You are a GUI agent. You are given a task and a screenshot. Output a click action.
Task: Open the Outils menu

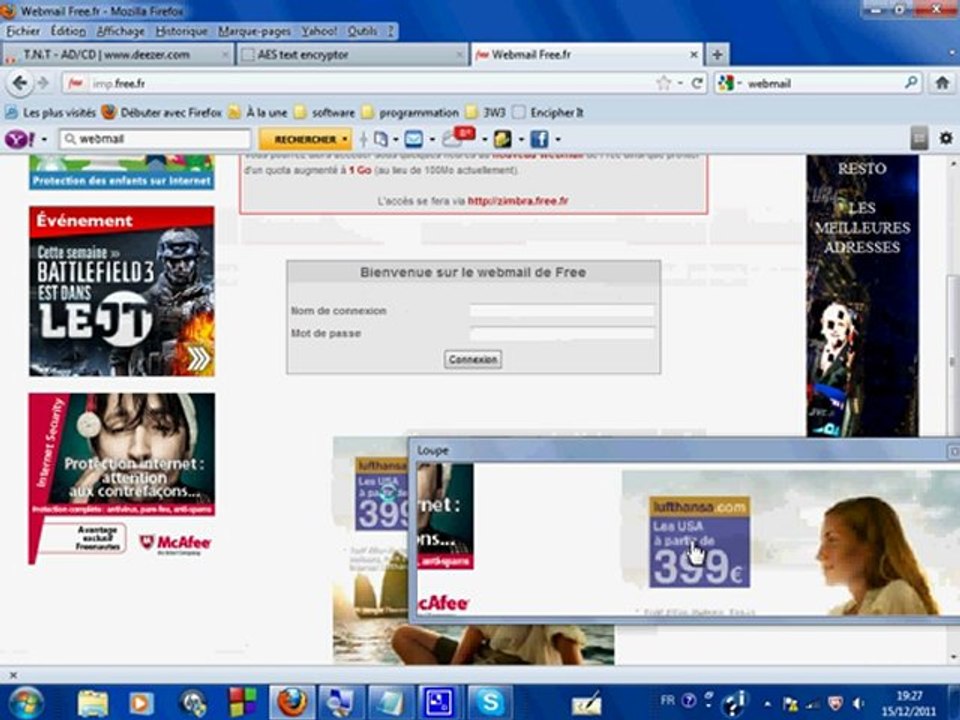click(362, 31)
